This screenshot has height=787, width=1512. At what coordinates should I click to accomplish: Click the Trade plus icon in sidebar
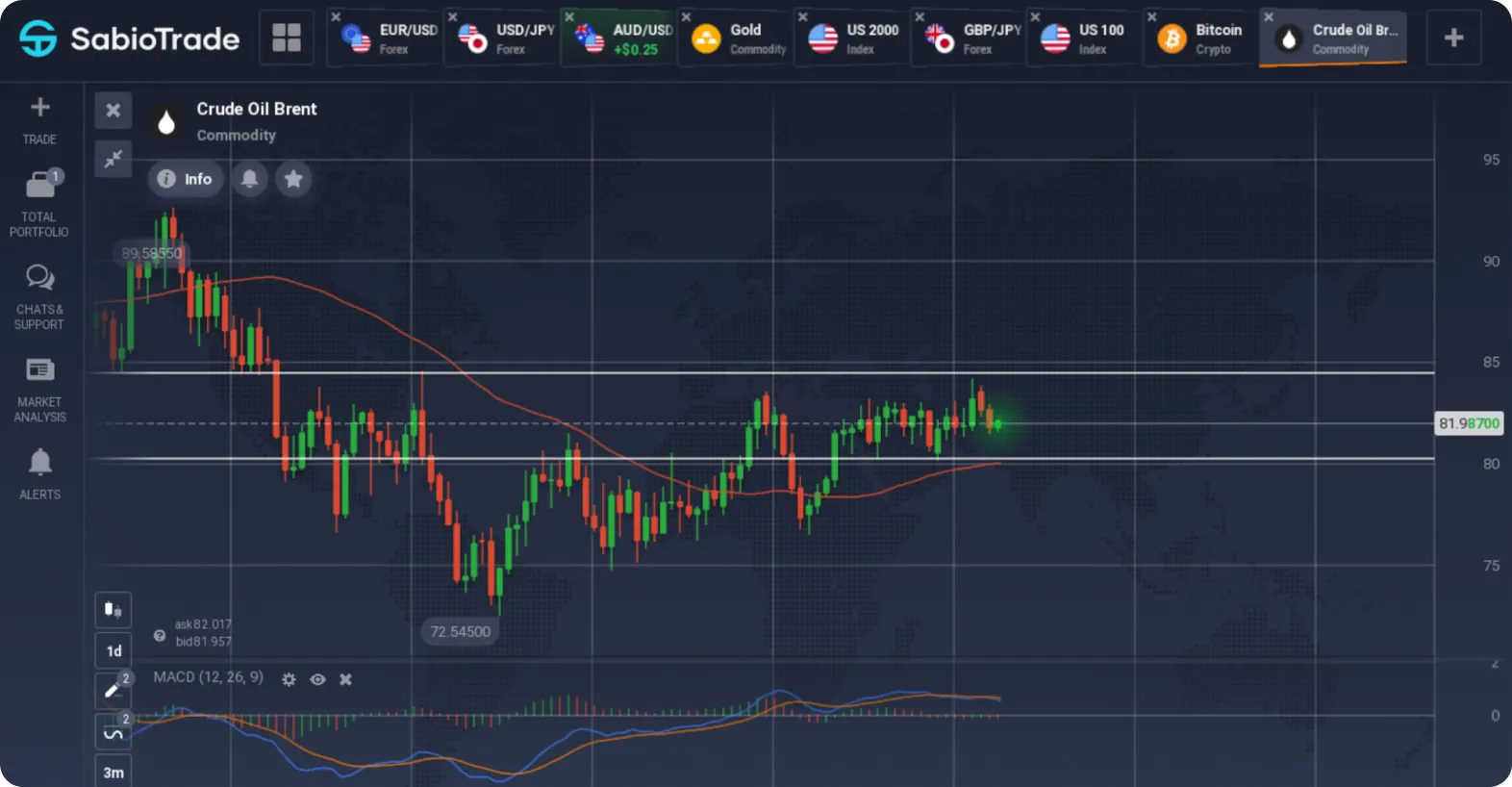coord(39,108)
